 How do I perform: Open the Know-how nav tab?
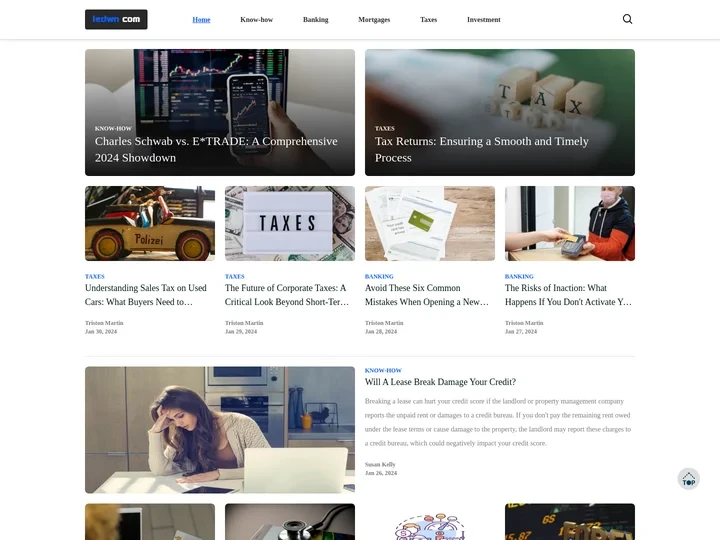tap(256, 20)
